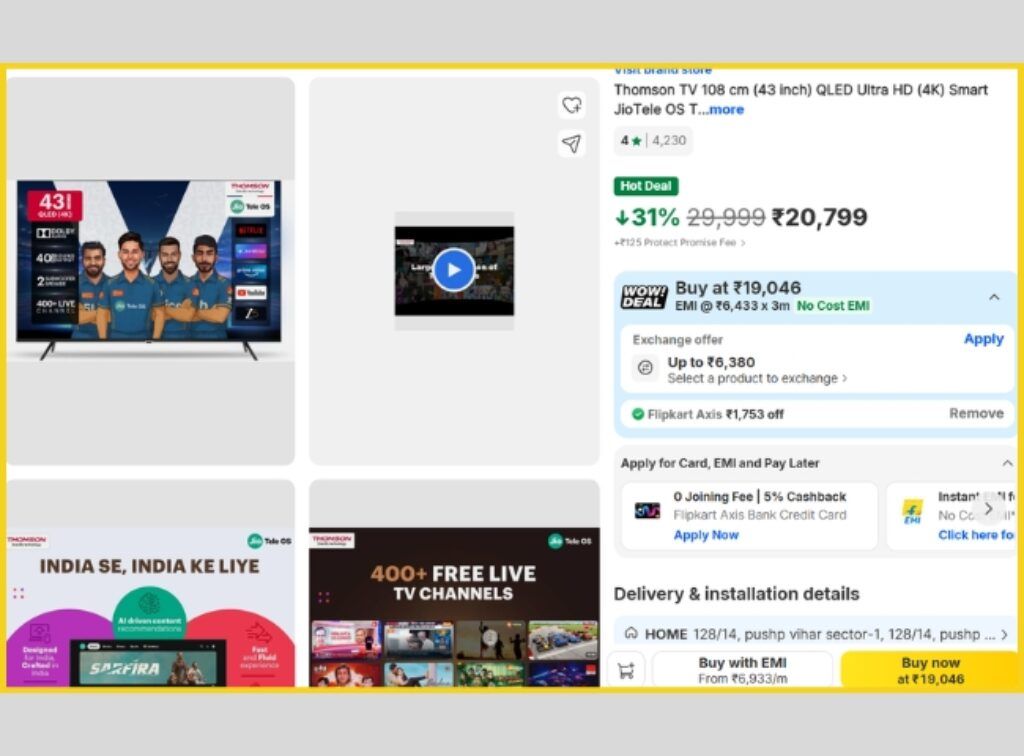The height and width of the screenshot is (756, 1024).
Task: Click 'Up to ₹6,380' exchange value
Action: coord(711,362)
